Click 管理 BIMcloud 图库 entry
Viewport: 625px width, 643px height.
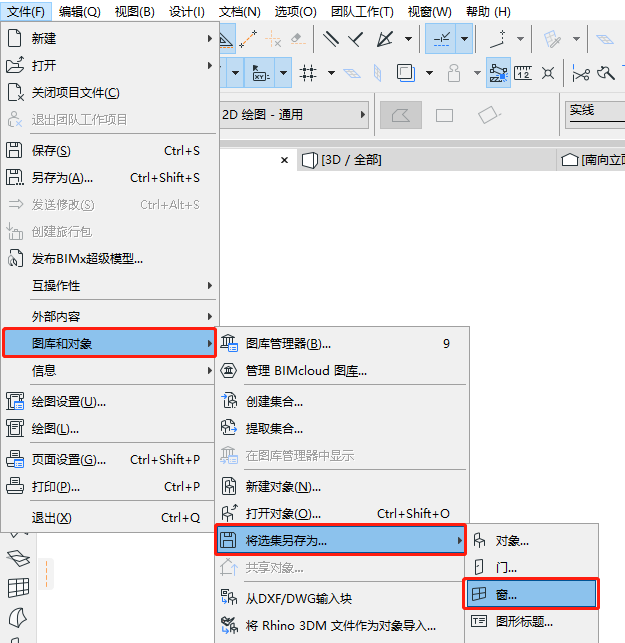point(306,371)
